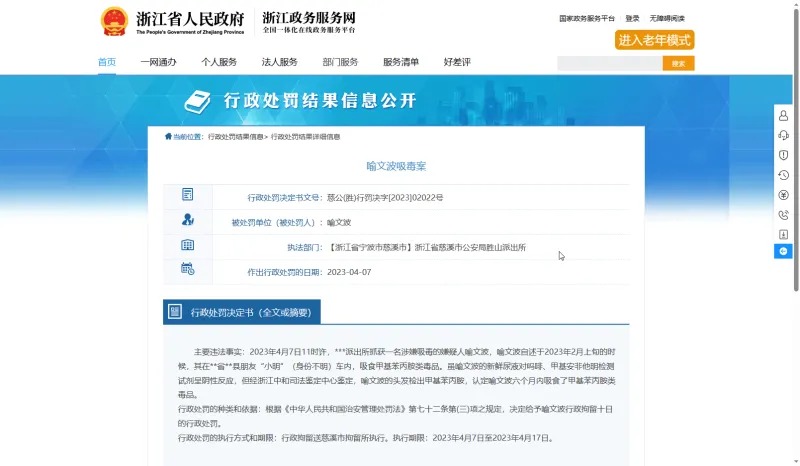Click the yen payment icon in sidebar
800x466 pixels.
(783, 195)
